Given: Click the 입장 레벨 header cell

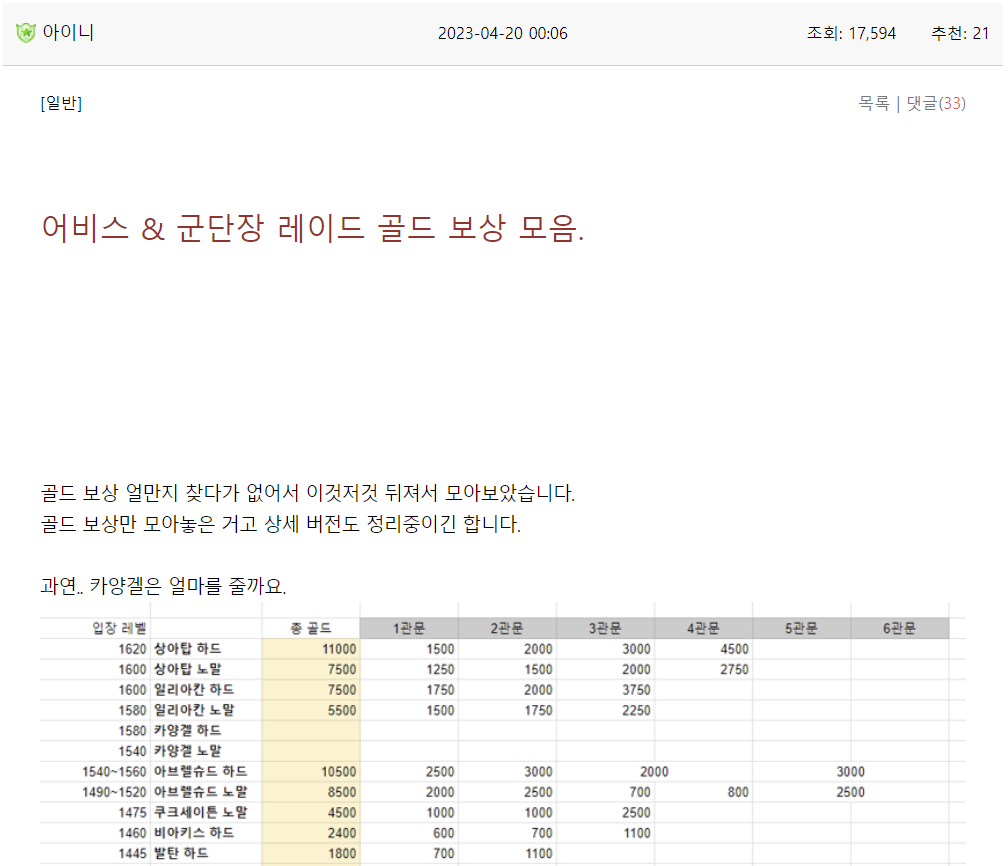Looking at the screenshot, I should tap(119, 628).
